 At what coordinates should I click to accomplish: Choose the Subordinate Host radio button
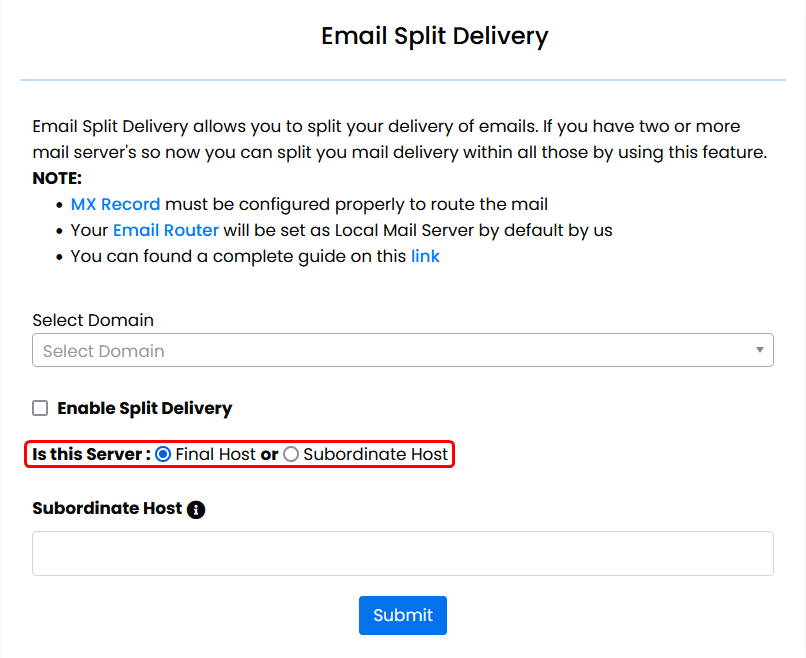tap(291, 454)
